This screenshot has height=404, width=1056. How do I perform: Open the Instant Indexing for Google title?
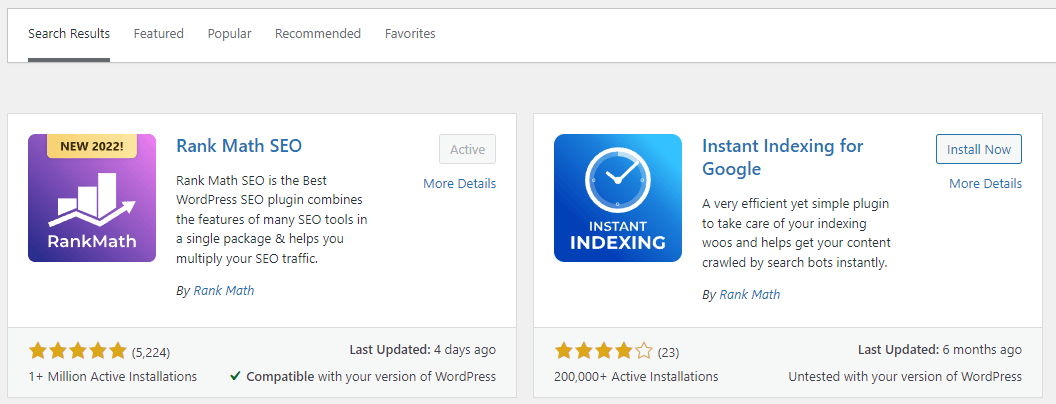783,157
